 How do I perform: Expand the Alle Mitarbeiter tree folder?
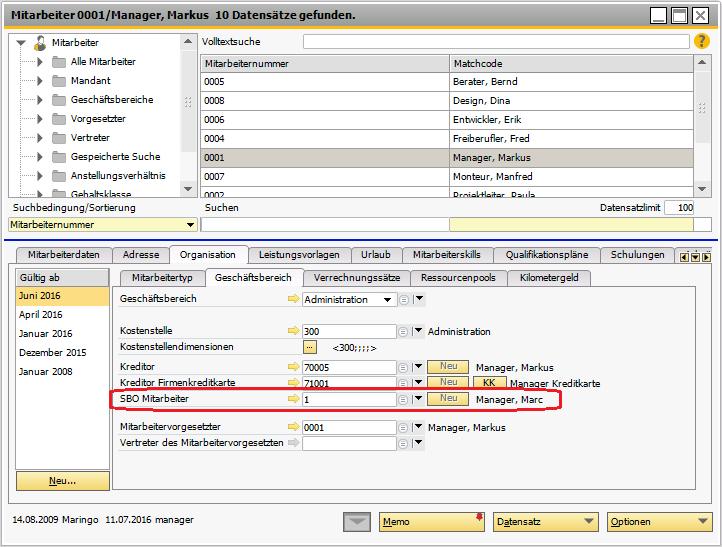41,62
